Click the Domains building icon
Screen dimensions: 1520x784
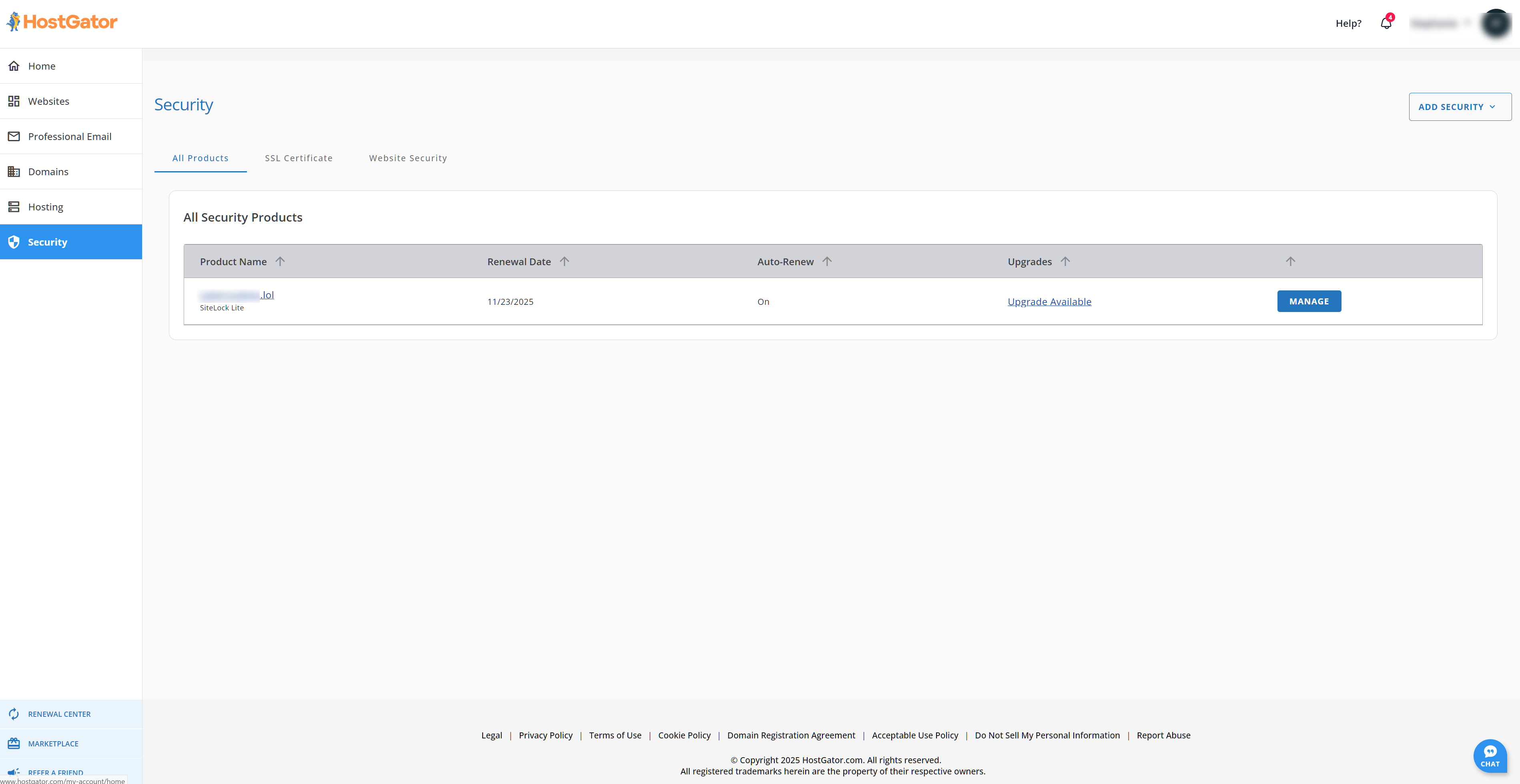tap(14, 172)
